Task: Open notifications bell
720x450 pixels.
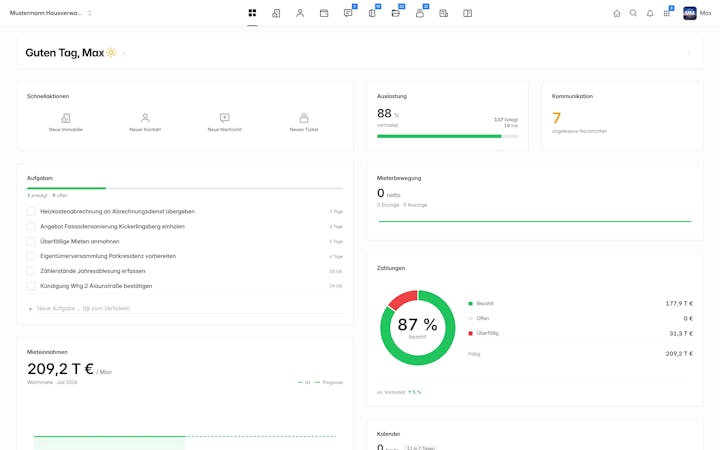Action: coord(650,13)
